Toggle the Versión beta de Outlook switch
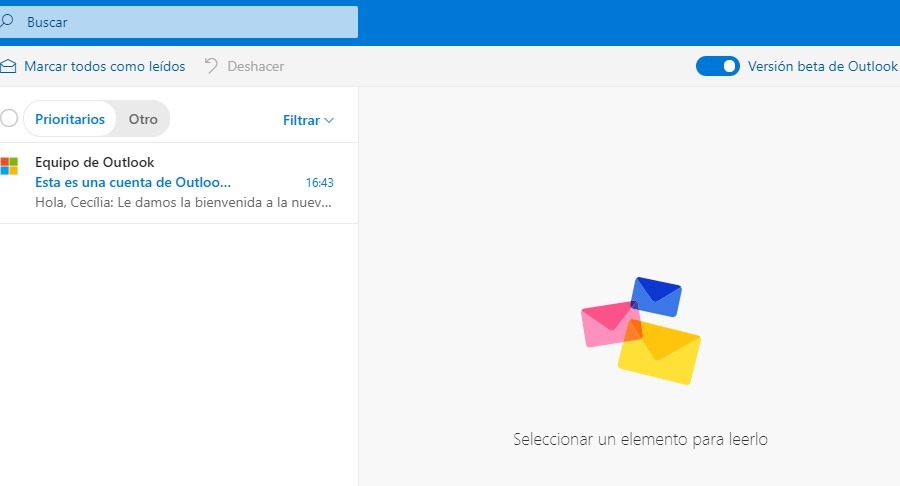Image resolution: width=900 pixels, height=486 pixels. point(717,66)
